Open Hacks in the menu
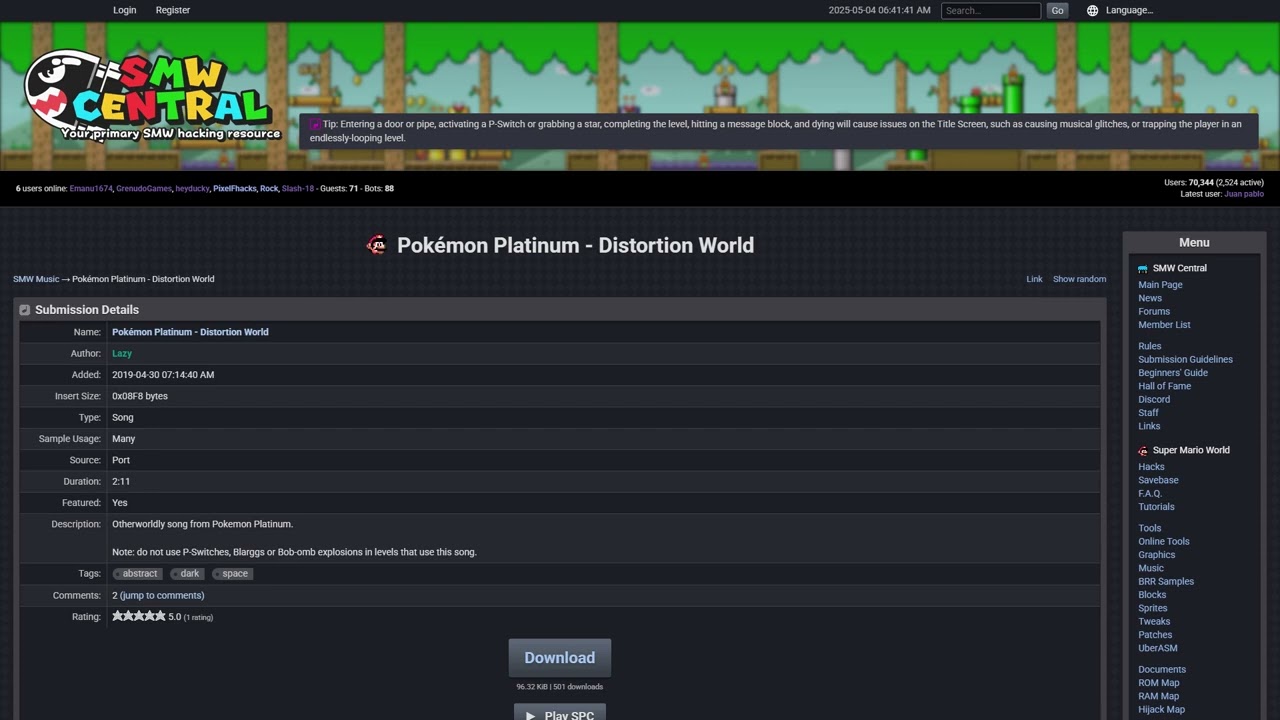Image resolution: width=1280 pixels, height=720 pixels. [1151, 467]
